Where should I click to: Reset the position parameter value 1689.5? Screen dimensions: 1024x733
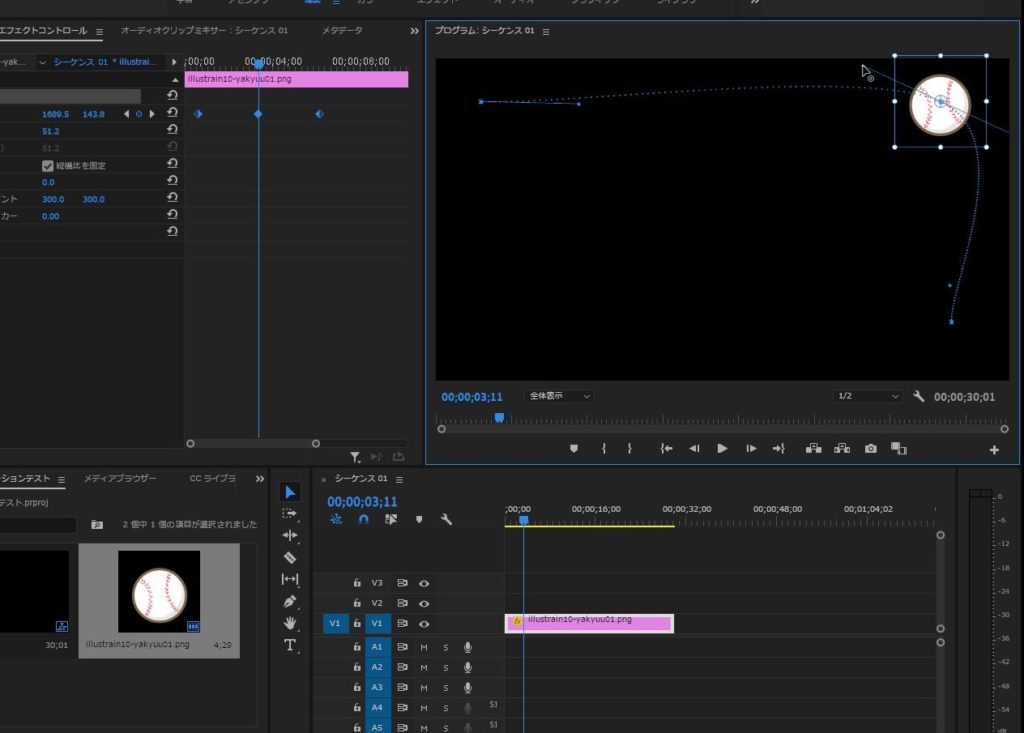(x=172, y=115)
